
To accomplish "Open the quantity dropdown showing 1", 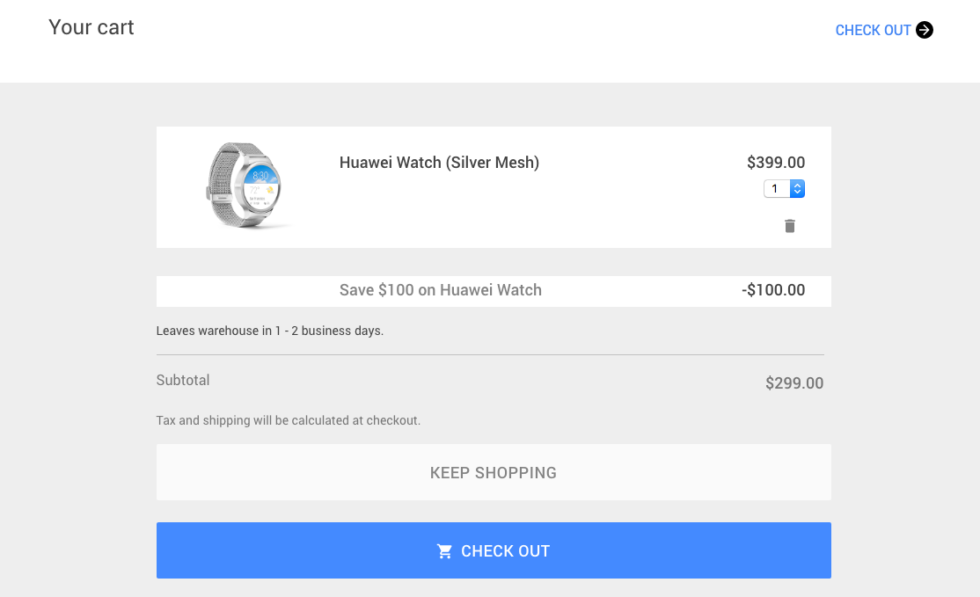I will click(x=776, y=188).
